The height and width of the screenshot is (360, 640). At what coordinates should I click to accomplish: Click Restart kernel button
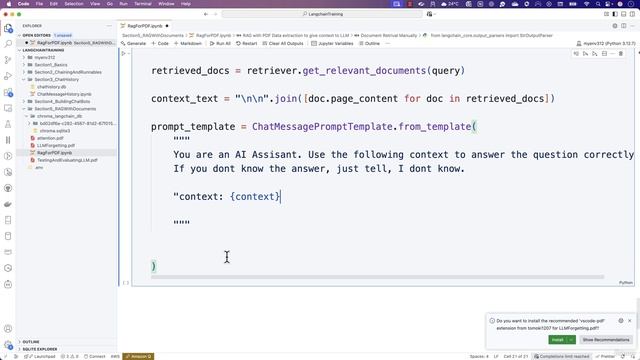[247, 43]
